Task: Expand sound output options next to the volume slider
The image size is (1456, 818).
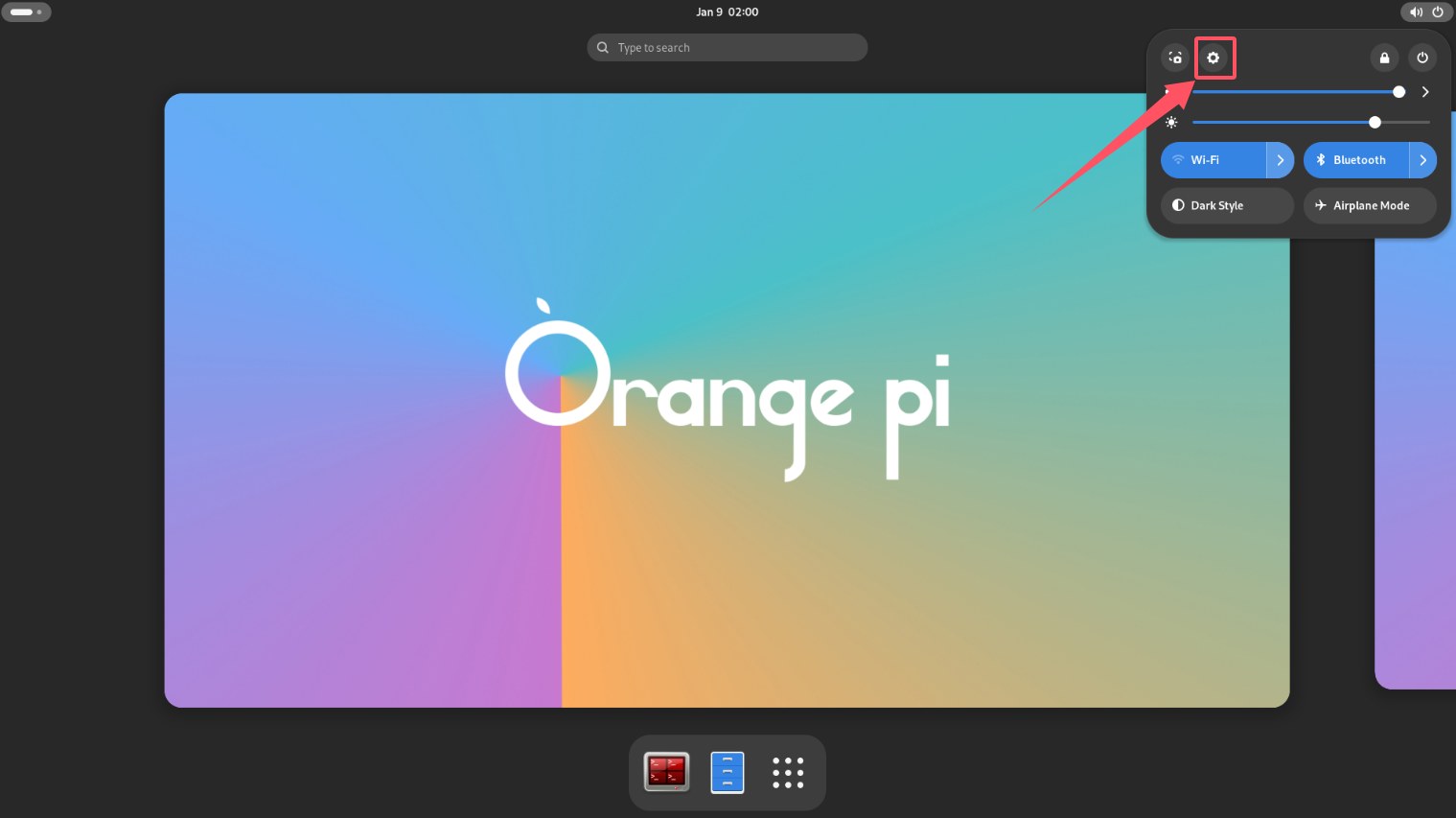Action: (1425, 92)
